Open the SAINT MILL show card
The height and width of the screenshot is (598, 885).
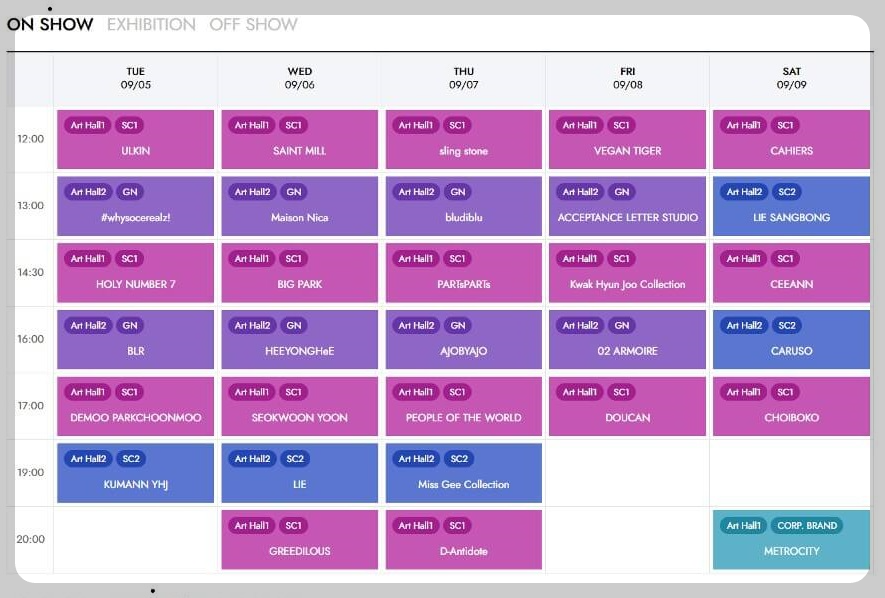coord(300,139)
